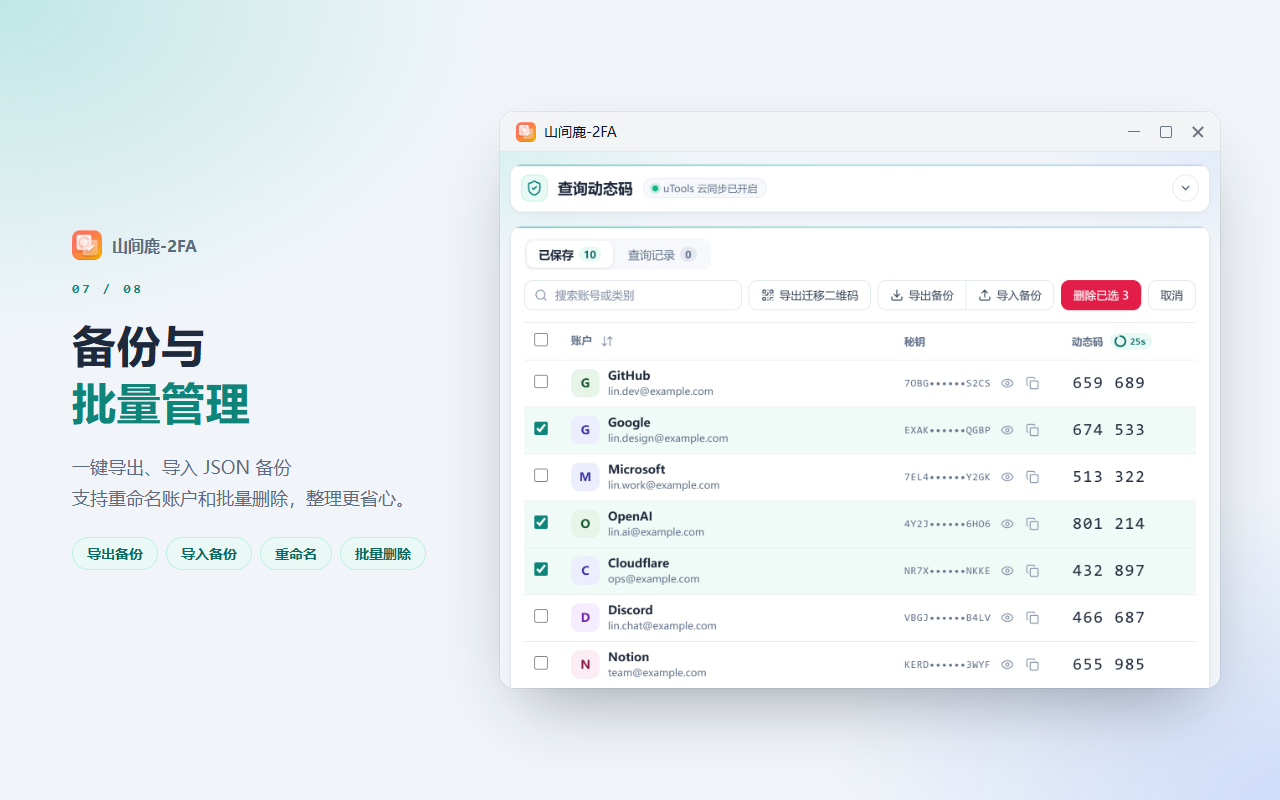
Task: Reveal the Cloudflare secret key
Action: pos(1008,571)
